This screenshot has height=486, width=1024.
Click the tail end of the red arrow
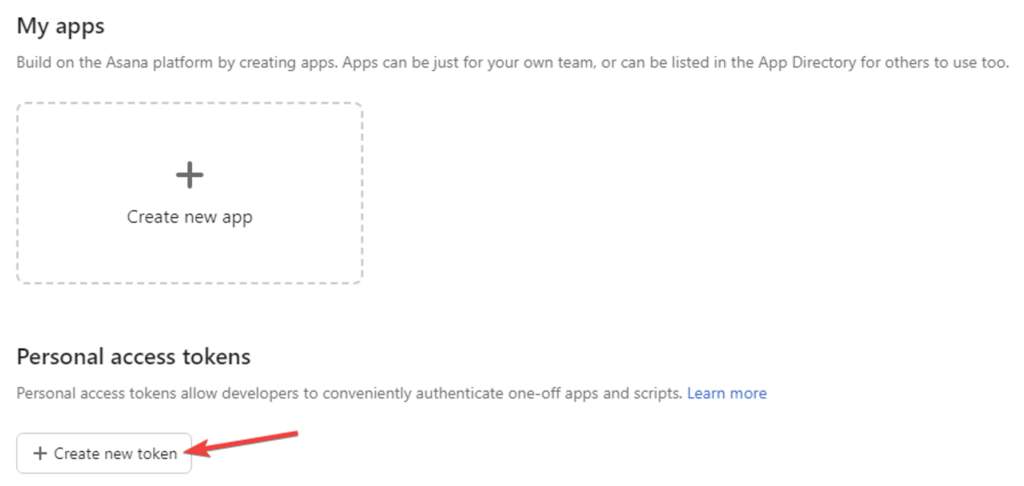coord(294,434)
